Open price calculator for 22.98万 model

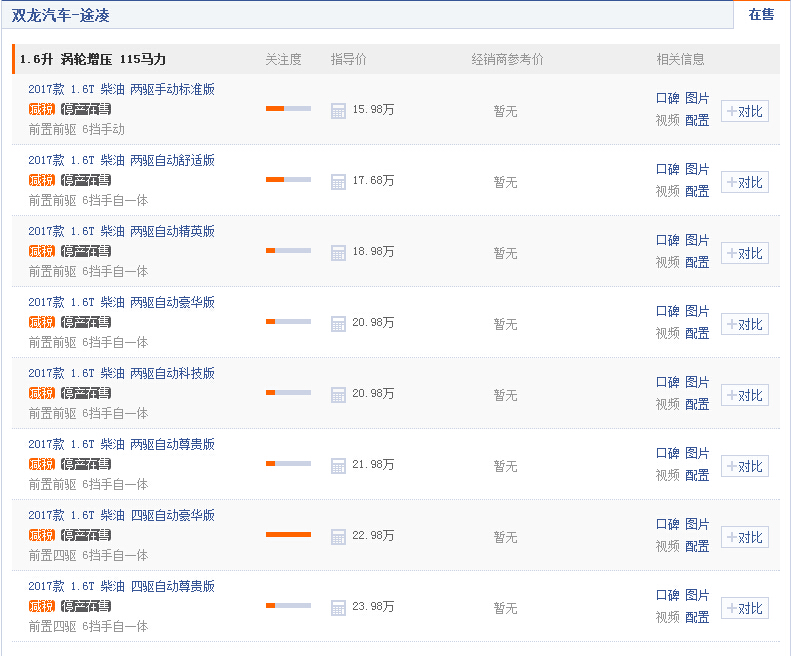(x=338, y=537)
